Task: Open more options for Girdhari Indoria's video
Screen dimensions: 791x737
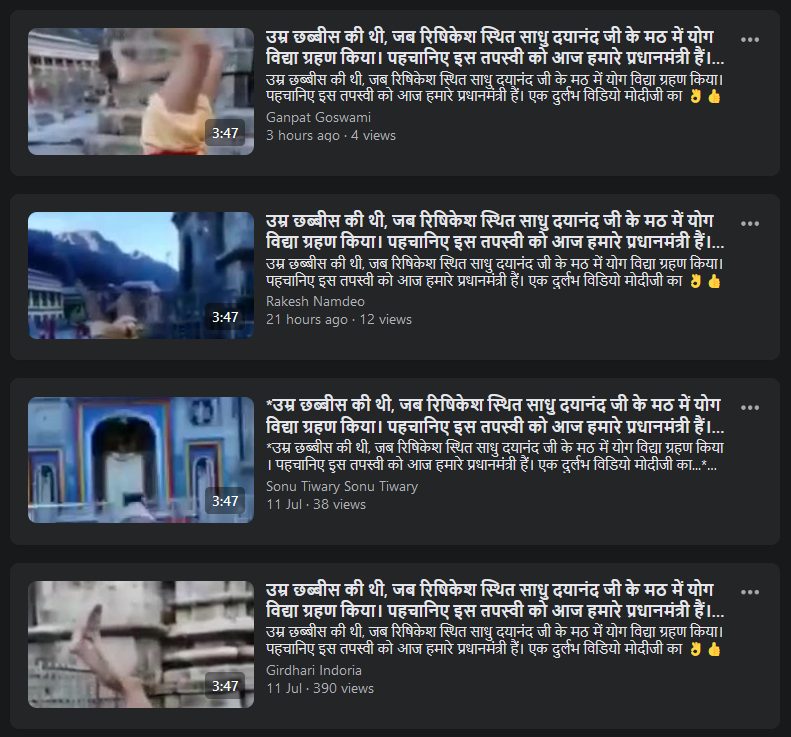Action: point(750,592)
